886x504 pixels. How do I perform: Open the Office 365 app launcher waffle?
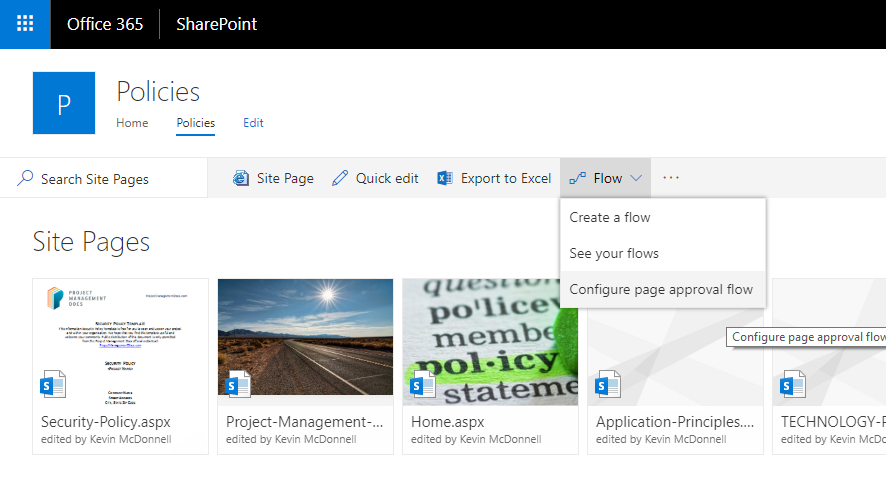click(x=25, y=24)
